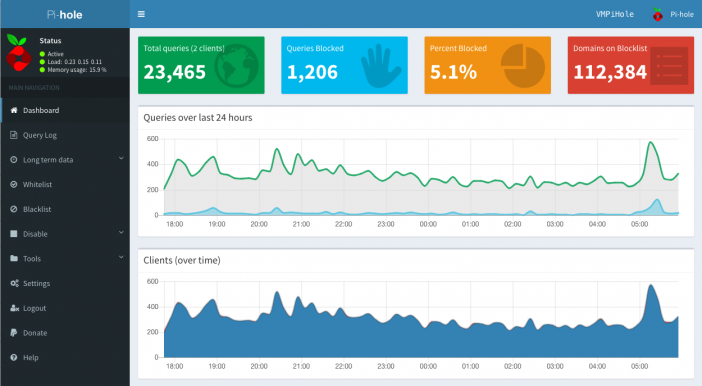Click the Donate PayPal icon

14,333
